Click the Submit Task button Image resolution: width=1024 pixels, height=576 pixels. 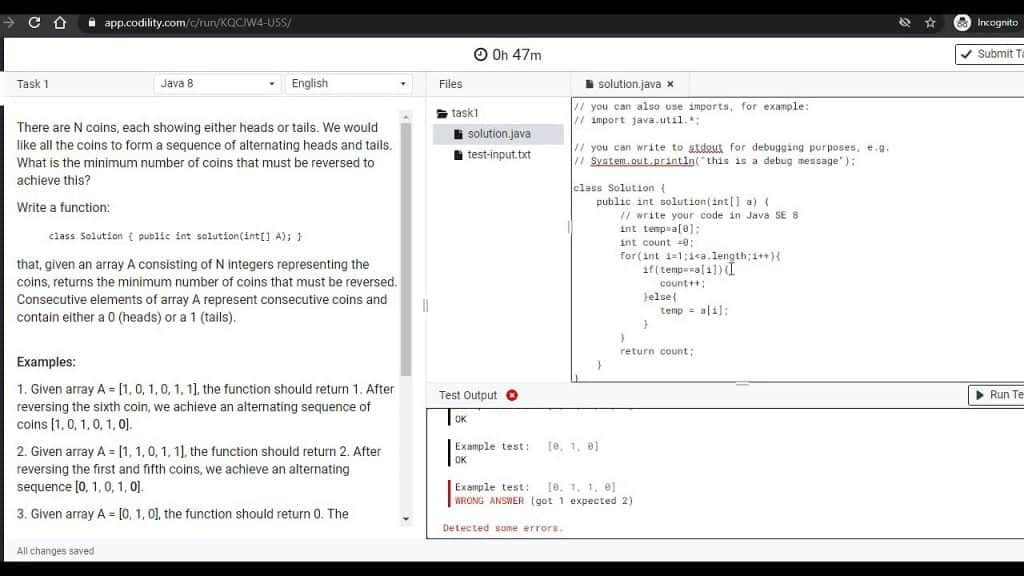pyautogui.click(x=990, y=54)
